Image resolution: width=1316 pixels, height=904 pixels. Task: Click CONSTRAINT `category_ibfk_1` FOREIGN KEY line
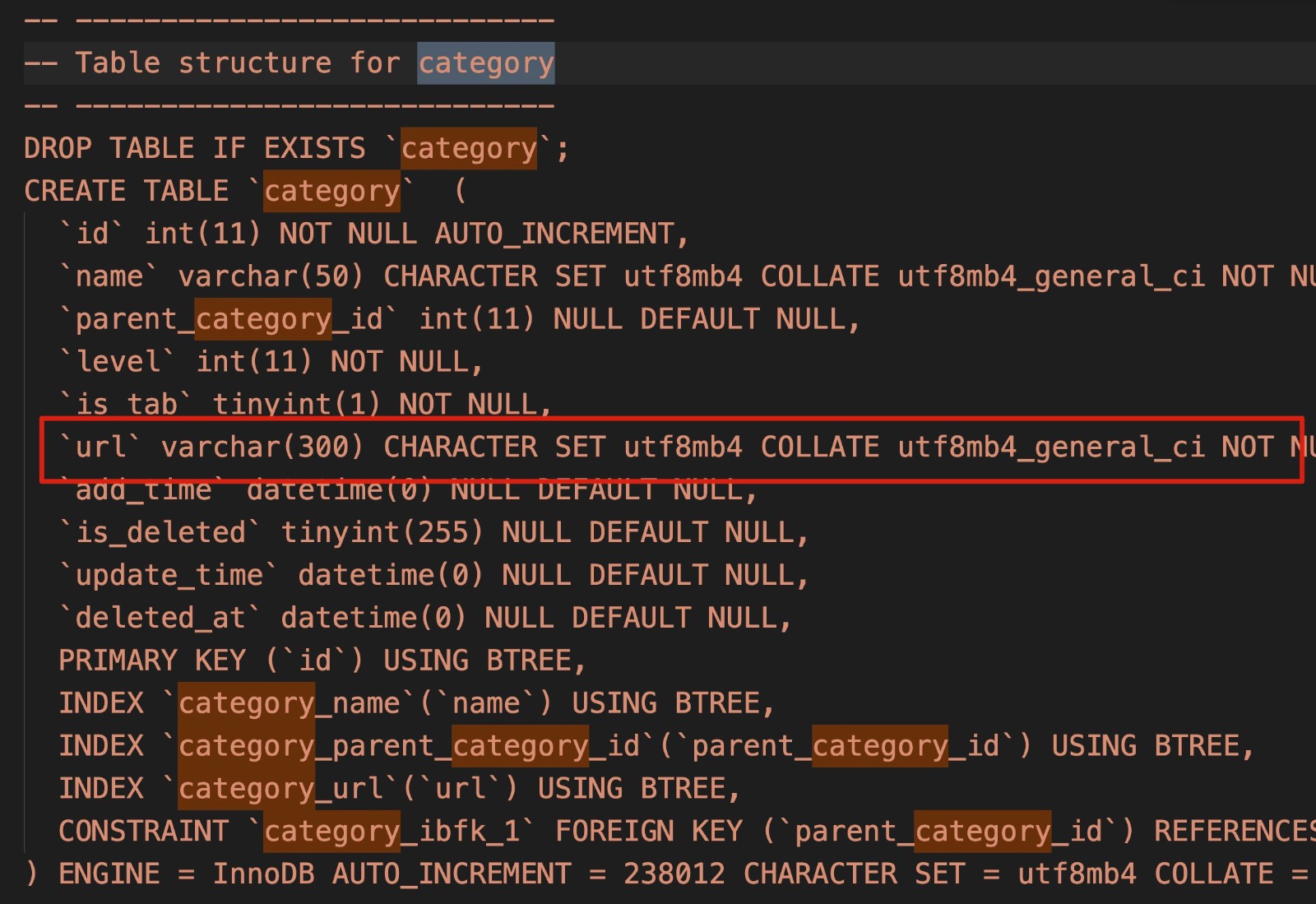687,832
